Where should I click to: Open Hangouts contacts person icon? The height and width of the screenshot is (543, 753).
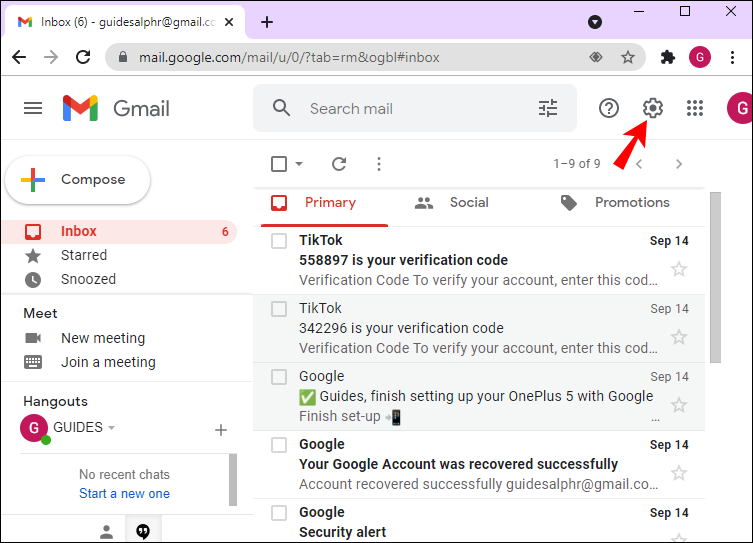pyautogui.click(x=107, y=531)
